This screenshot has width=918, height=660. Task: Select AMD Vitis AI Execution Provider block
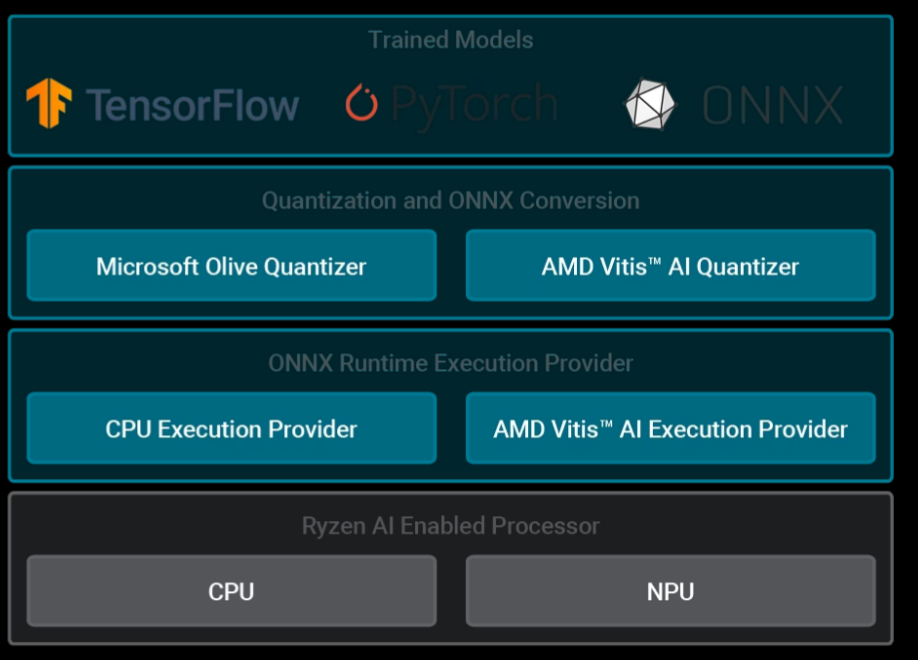point(671,428)
